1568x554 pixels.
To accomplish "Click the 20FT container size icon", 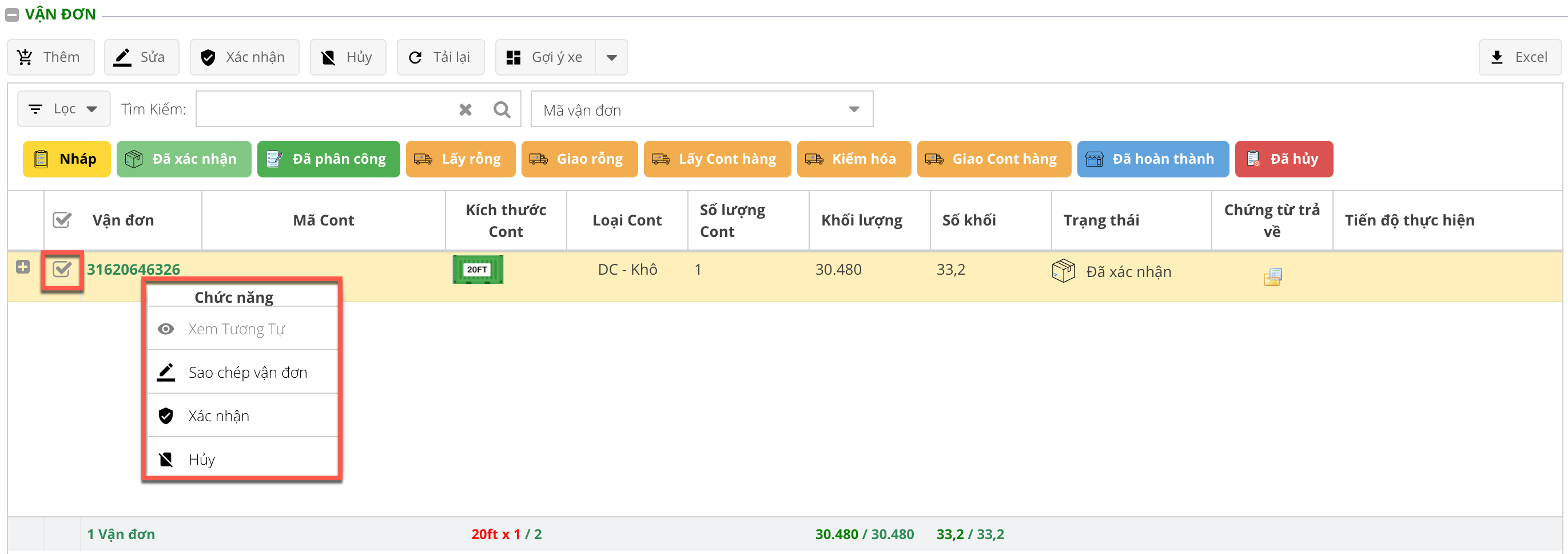I will [x=478, y=270].
